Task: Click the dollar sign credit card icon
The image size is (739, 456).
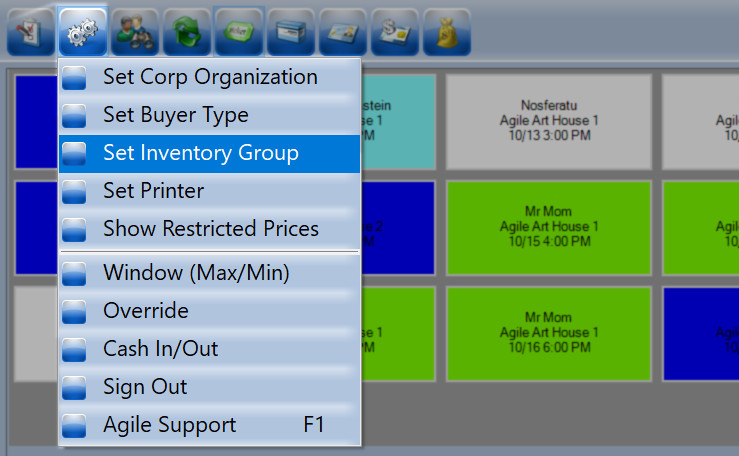Action: (395, 32)
